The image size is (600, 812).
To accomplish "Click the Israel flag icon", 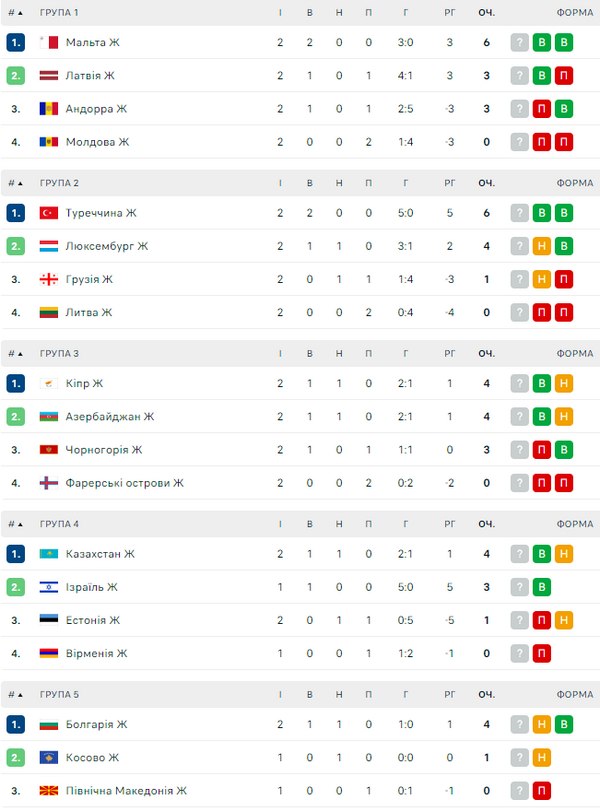I will tap(48, 587).
